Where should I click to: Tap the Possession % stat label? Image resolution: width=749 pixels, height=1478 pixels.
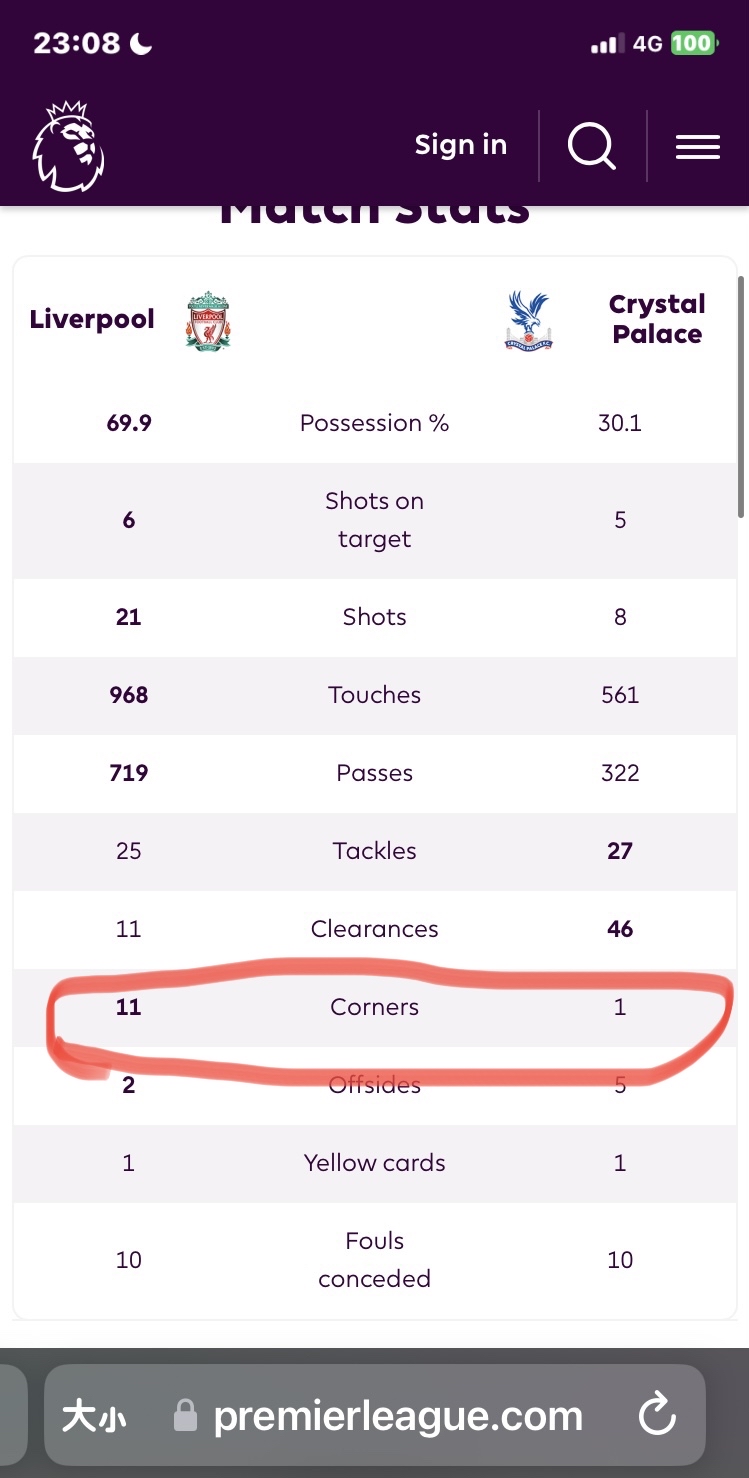coord(374,423)
